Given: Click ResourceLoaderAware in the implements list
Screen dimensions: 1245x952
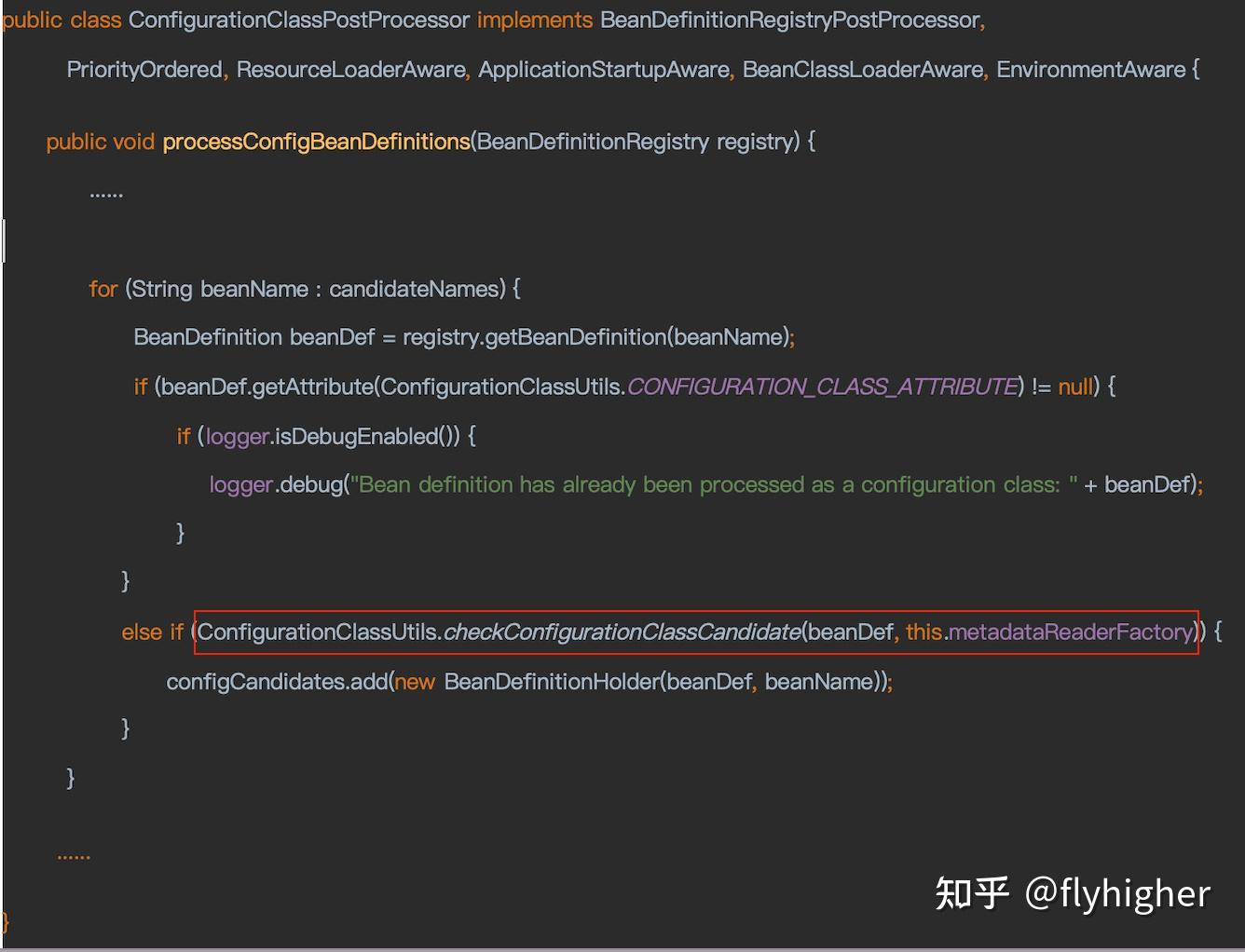Looking at the screenshot, I should [x=350, y=70].
